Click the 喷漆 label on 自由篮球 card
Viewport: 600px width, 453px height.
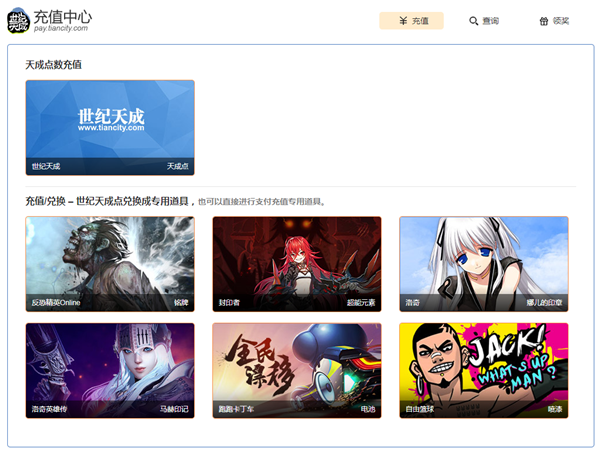point(555,409)
